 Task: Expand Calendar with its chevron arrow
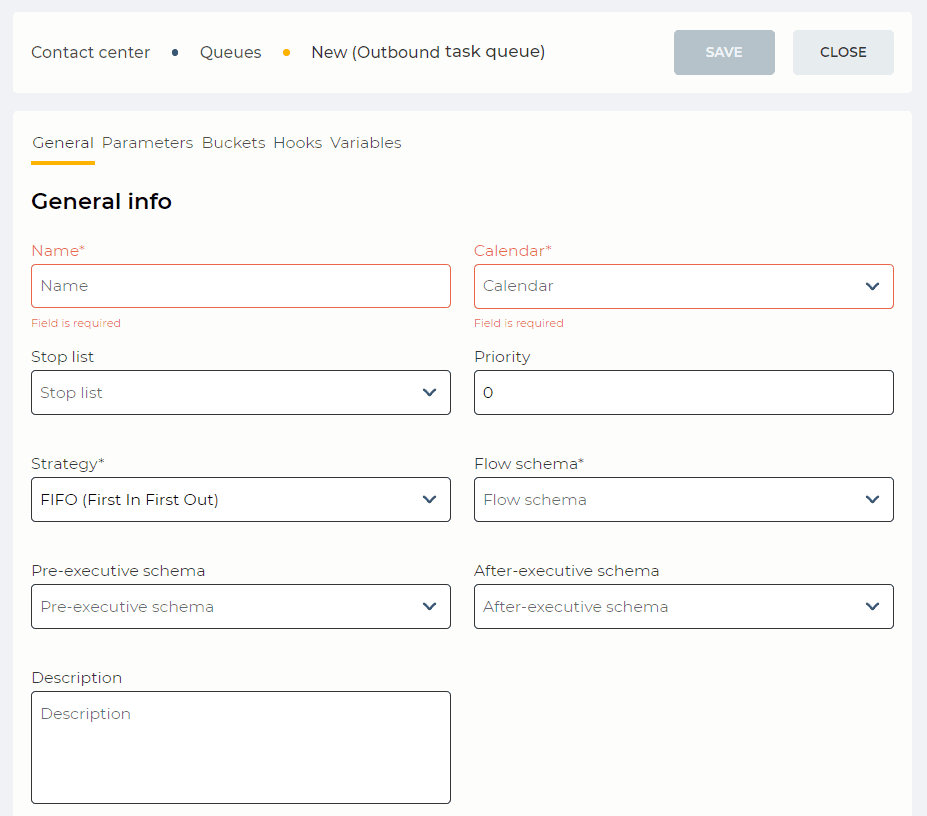point(872,286)
